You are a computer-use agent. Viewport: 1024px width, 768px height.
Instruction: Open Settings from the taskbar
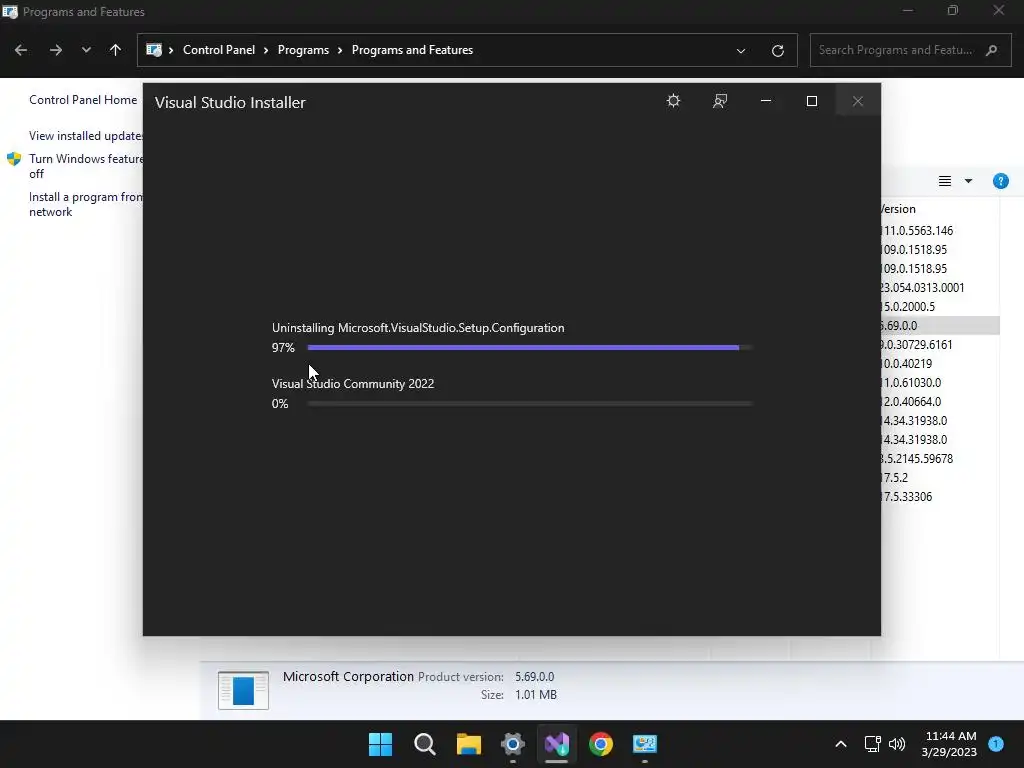(x=513, y=744)
